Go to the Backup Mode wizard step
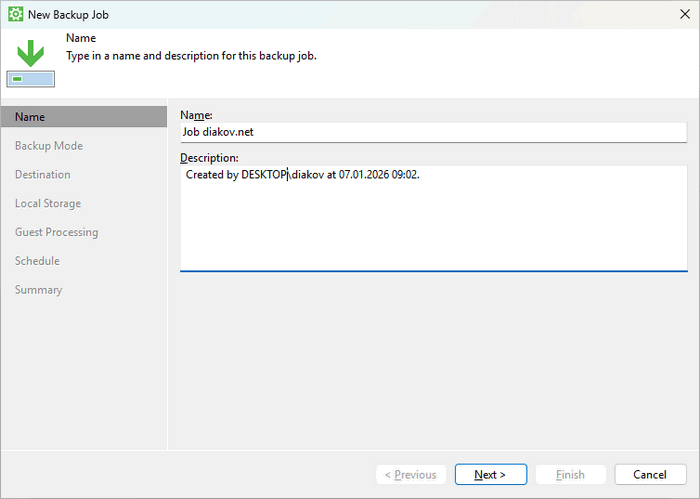 click(x=49, y=146)
